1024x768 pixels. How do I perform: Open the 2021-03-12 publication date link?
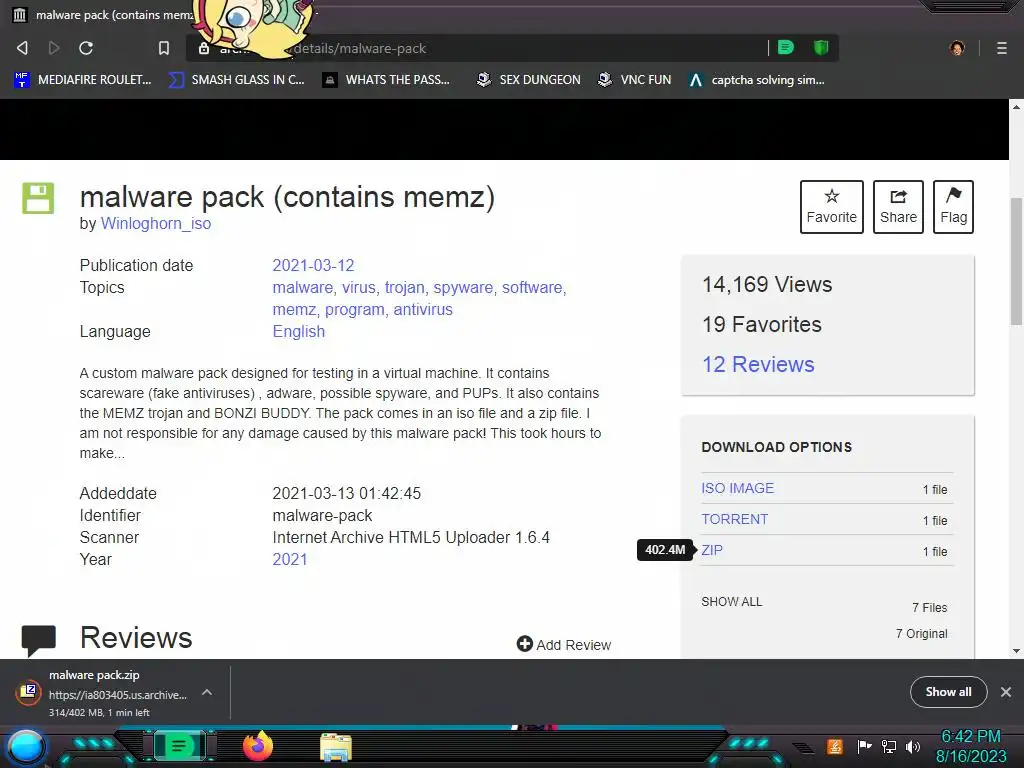313,265
